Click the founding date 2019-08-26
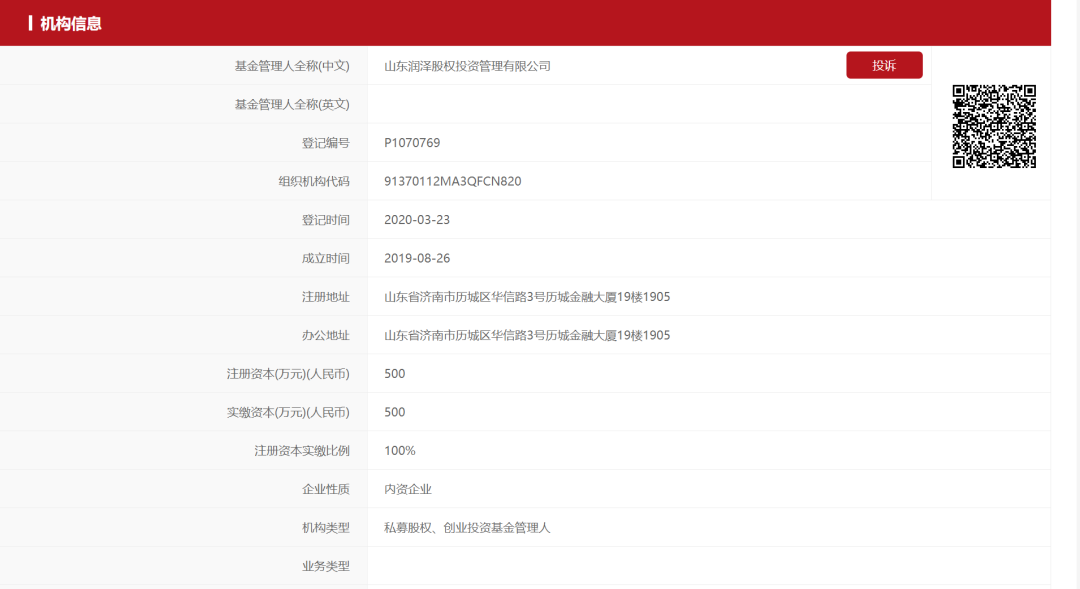This screenshot has height=589, width=1080. click(x=417, y=258)
